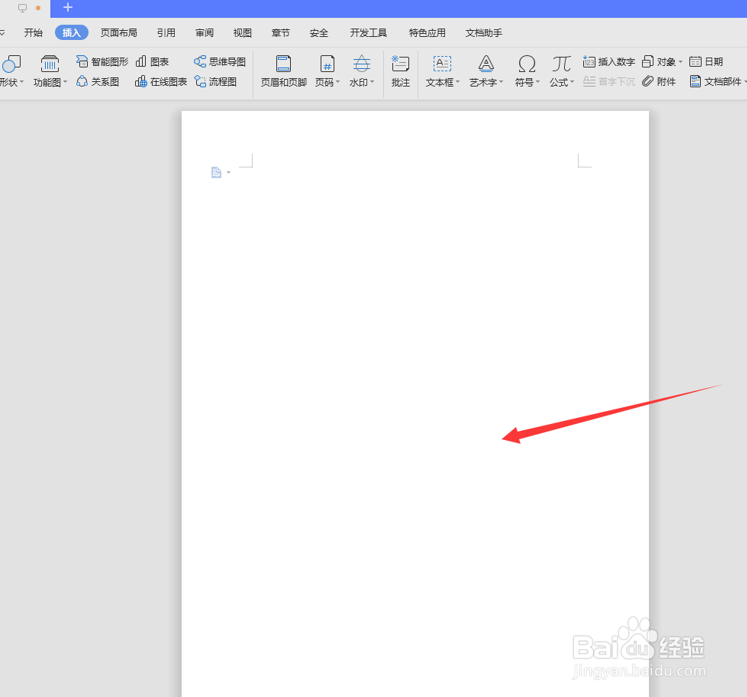Insert a 关系图 relationship diagram
Screen dimensions: 747x697
point(98,81)
